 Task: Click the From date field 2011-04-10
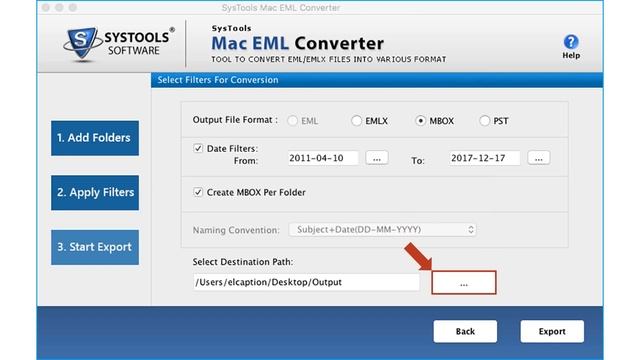[x=323, y=158]
